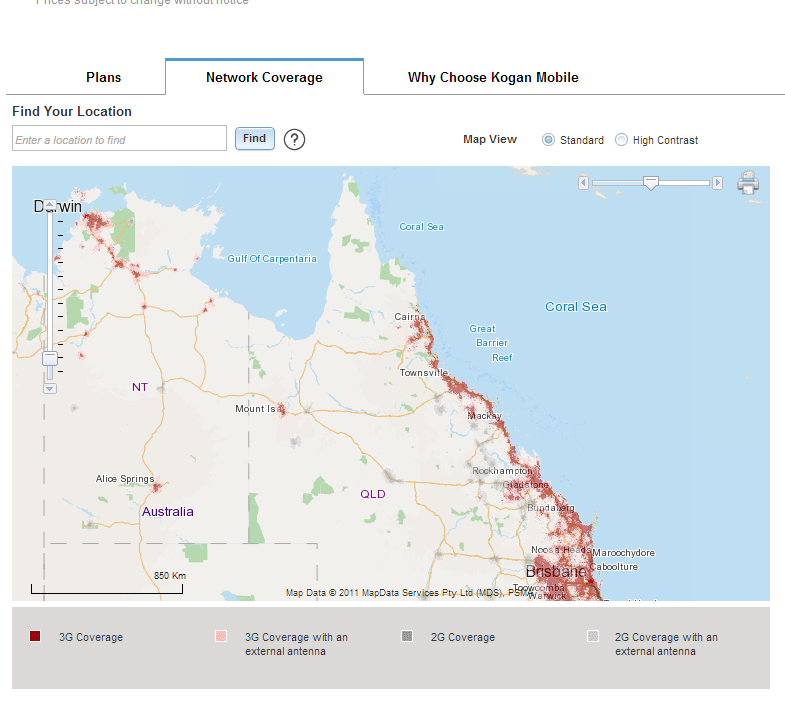Click the Alice Springs map label

(x=125, y=479)
